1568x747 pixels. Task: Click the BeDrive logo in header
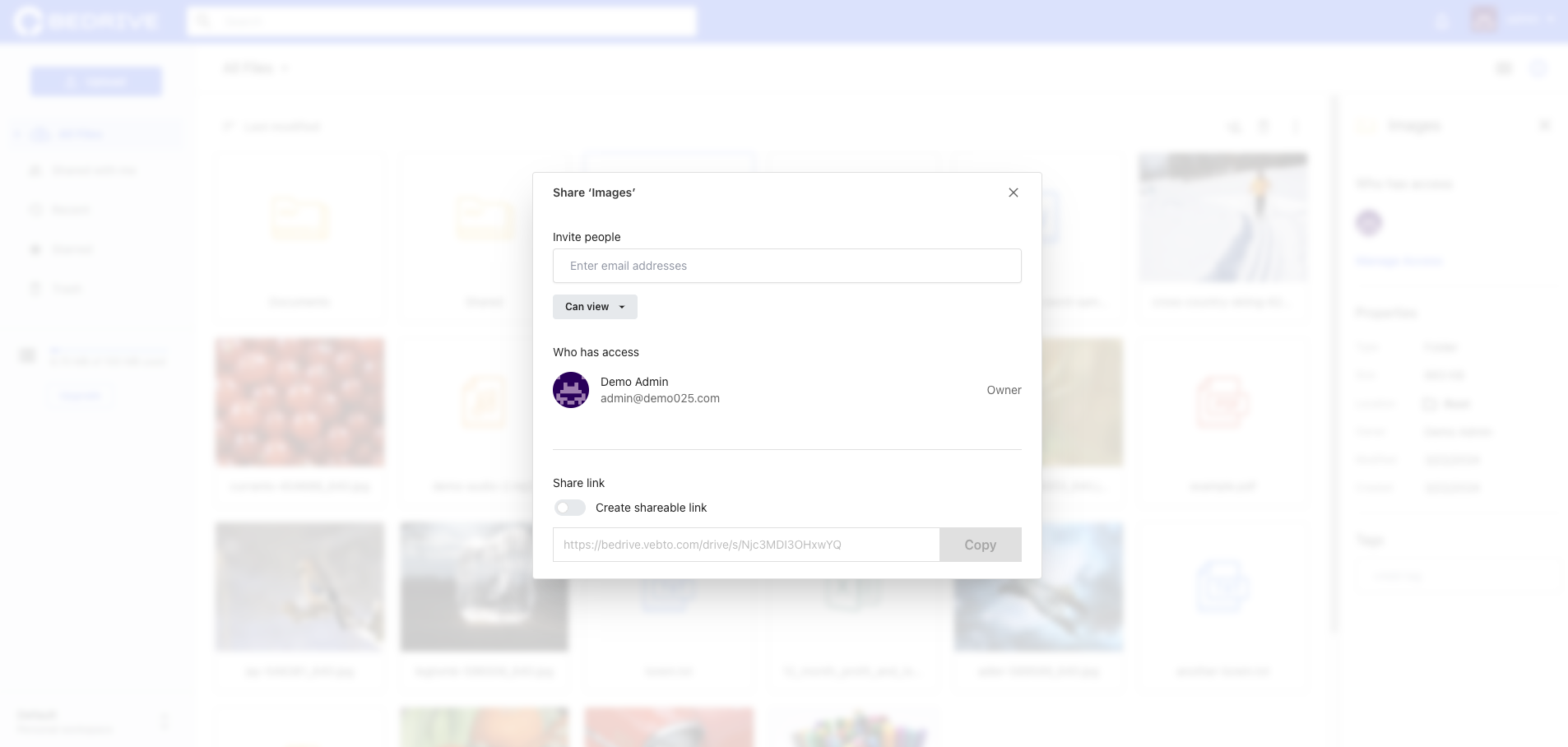(86, 21)
